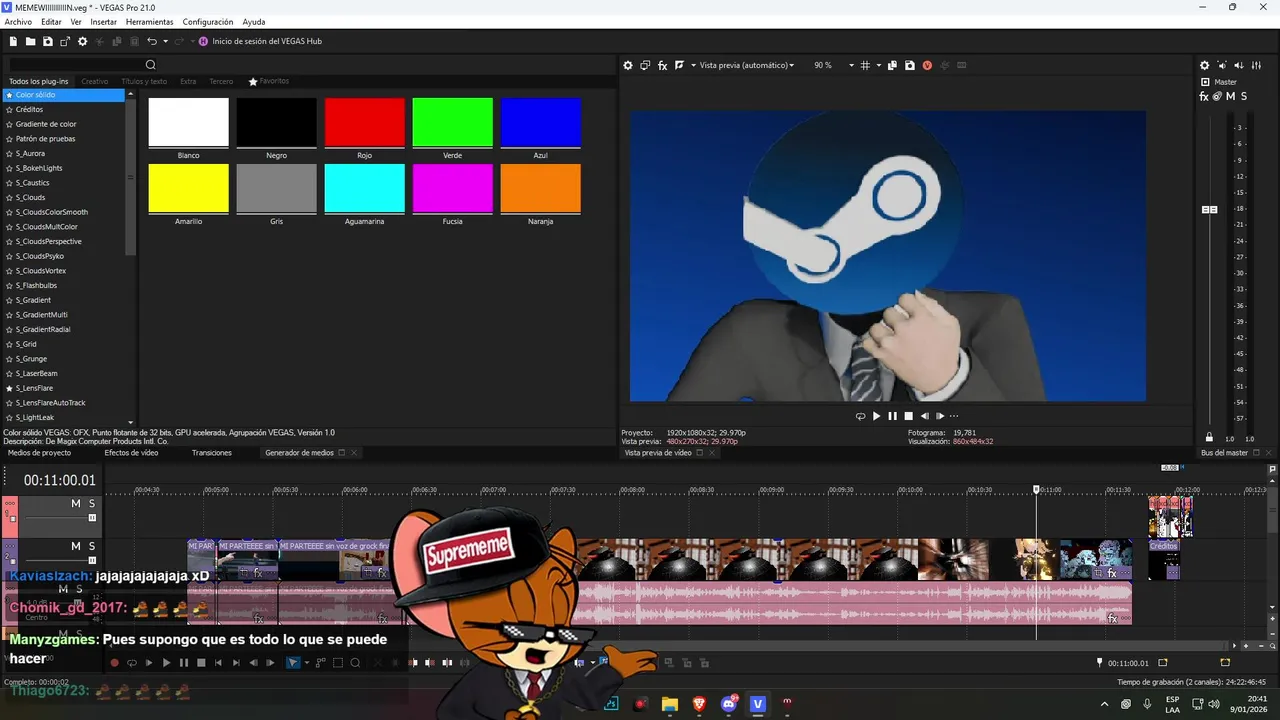Save the project with the disk icon

click(x=48, y=41)
